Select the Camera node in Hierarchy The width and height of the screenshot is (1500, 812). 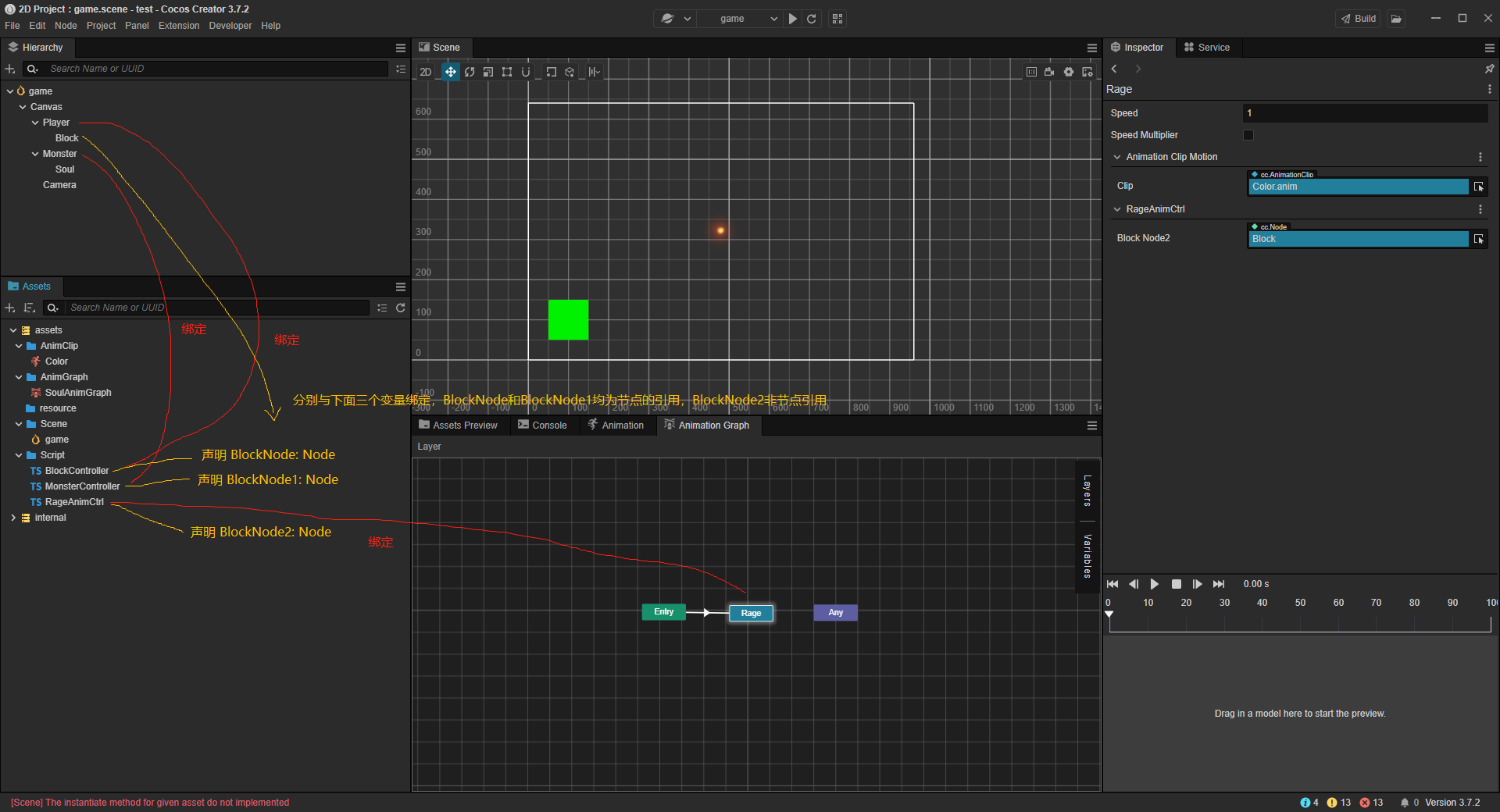pos(59,185)
